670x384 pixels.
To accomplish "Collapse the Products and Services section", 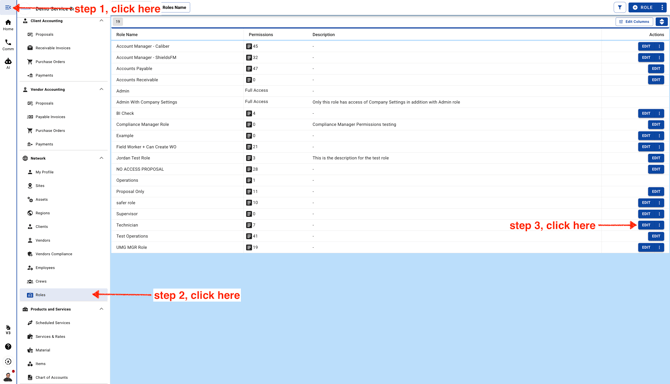I will (x=101, y=309).
